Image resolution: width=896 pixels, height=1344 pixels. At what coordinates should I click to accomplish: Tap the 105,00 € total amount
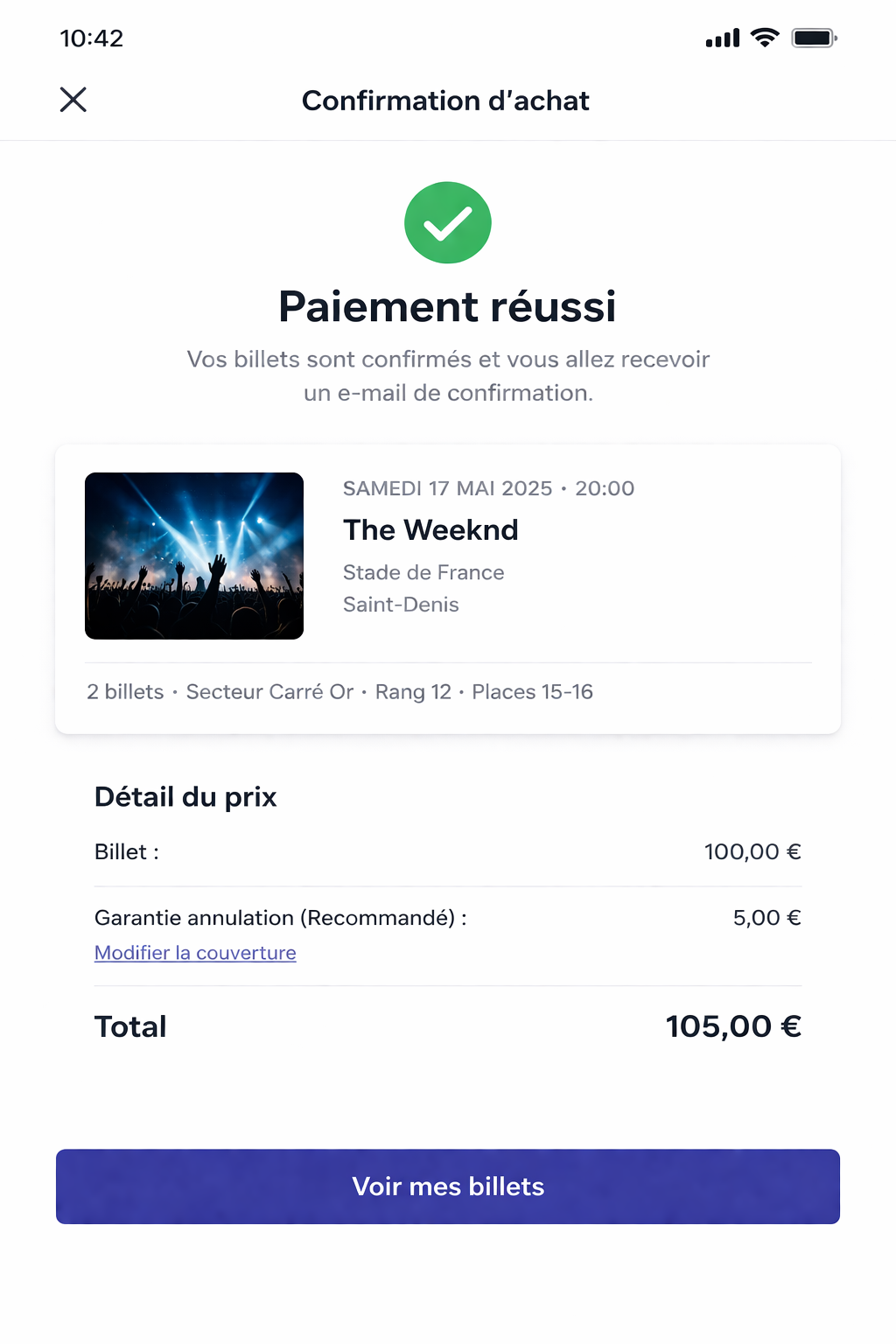click(733, 1026)
